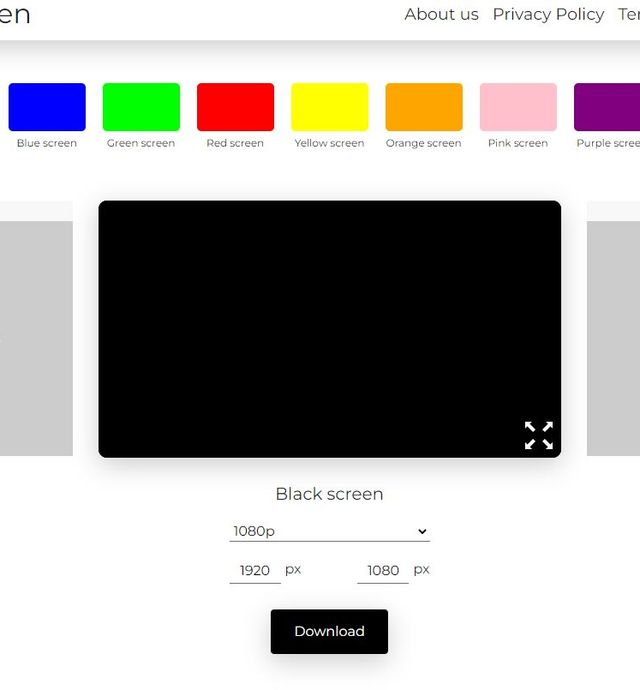Open the About us page

coord(441,14)
